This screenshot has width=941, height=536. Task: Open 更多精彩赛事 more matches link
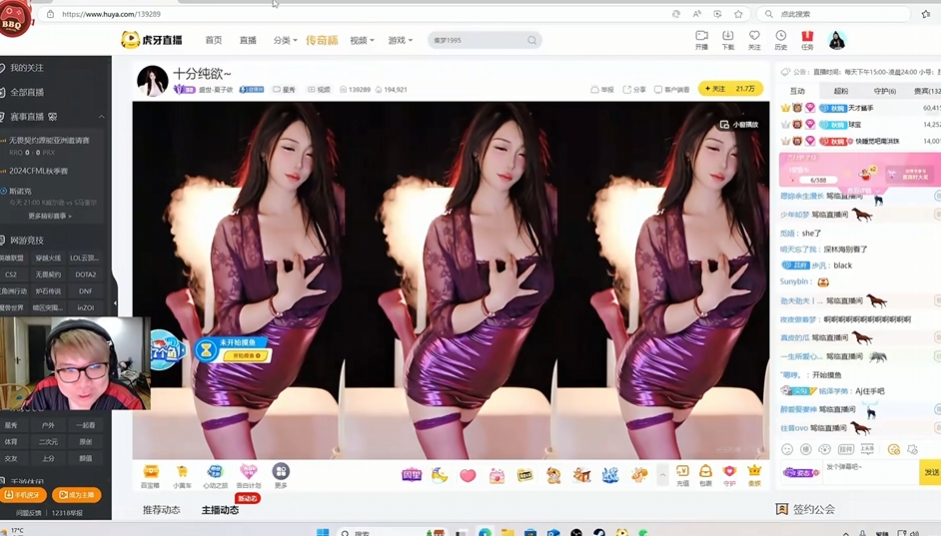pyautogui.click(x=50, y=216)
